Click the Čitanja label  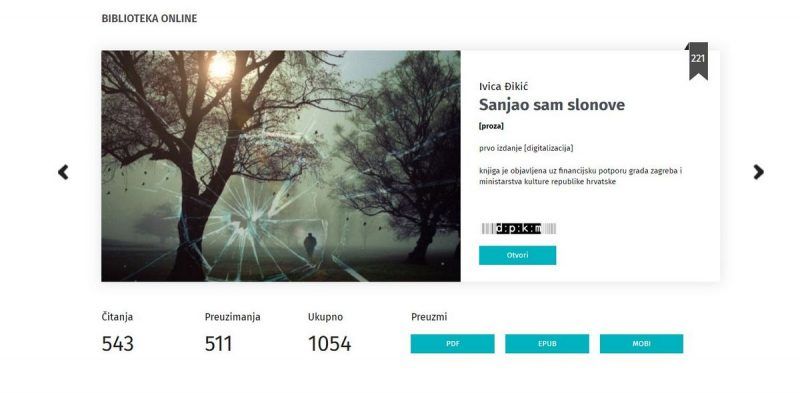pos(117,317)
